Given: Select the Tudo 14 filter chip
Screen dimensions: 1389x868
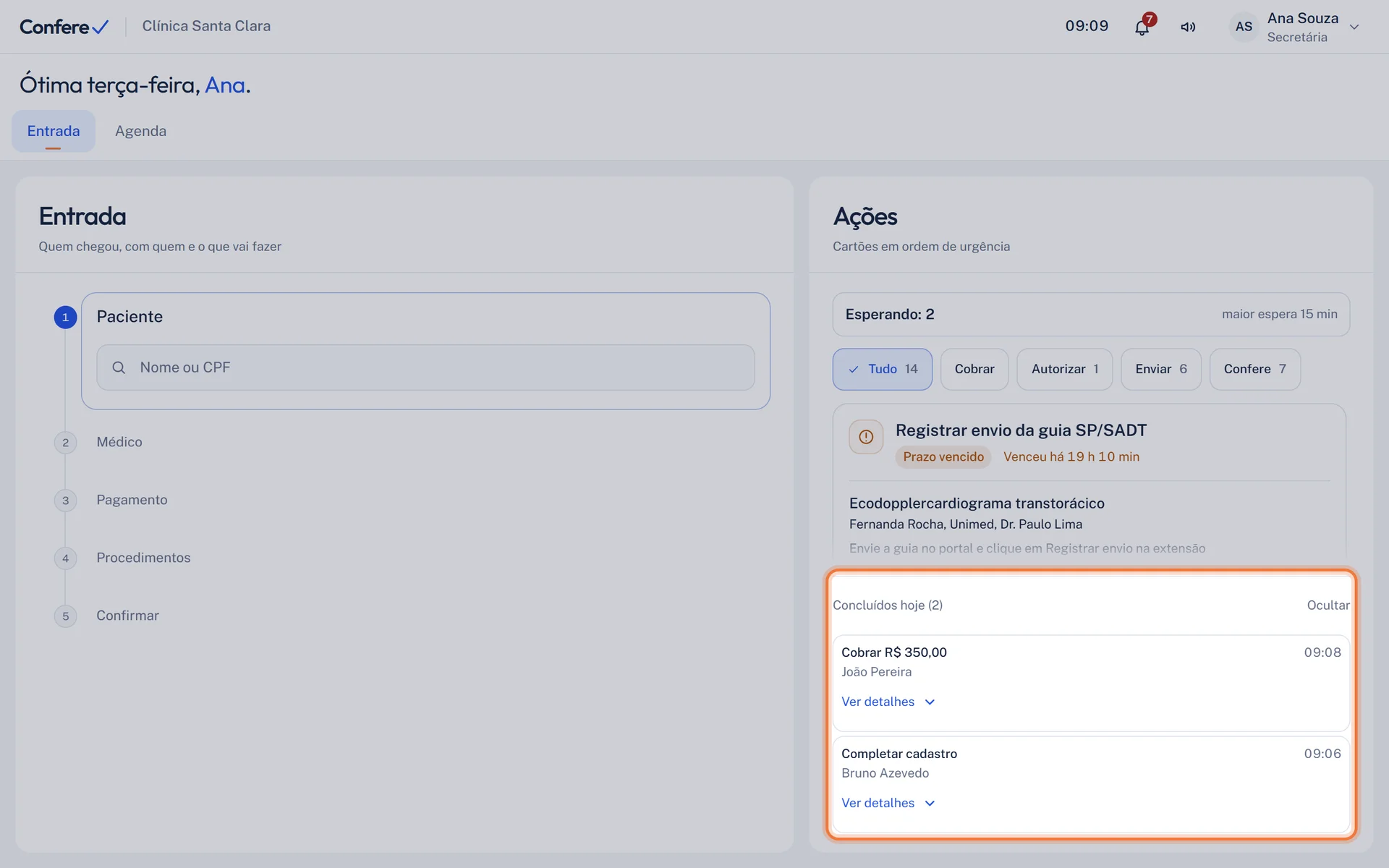Looking at the screenshot, I should point(882,369).
